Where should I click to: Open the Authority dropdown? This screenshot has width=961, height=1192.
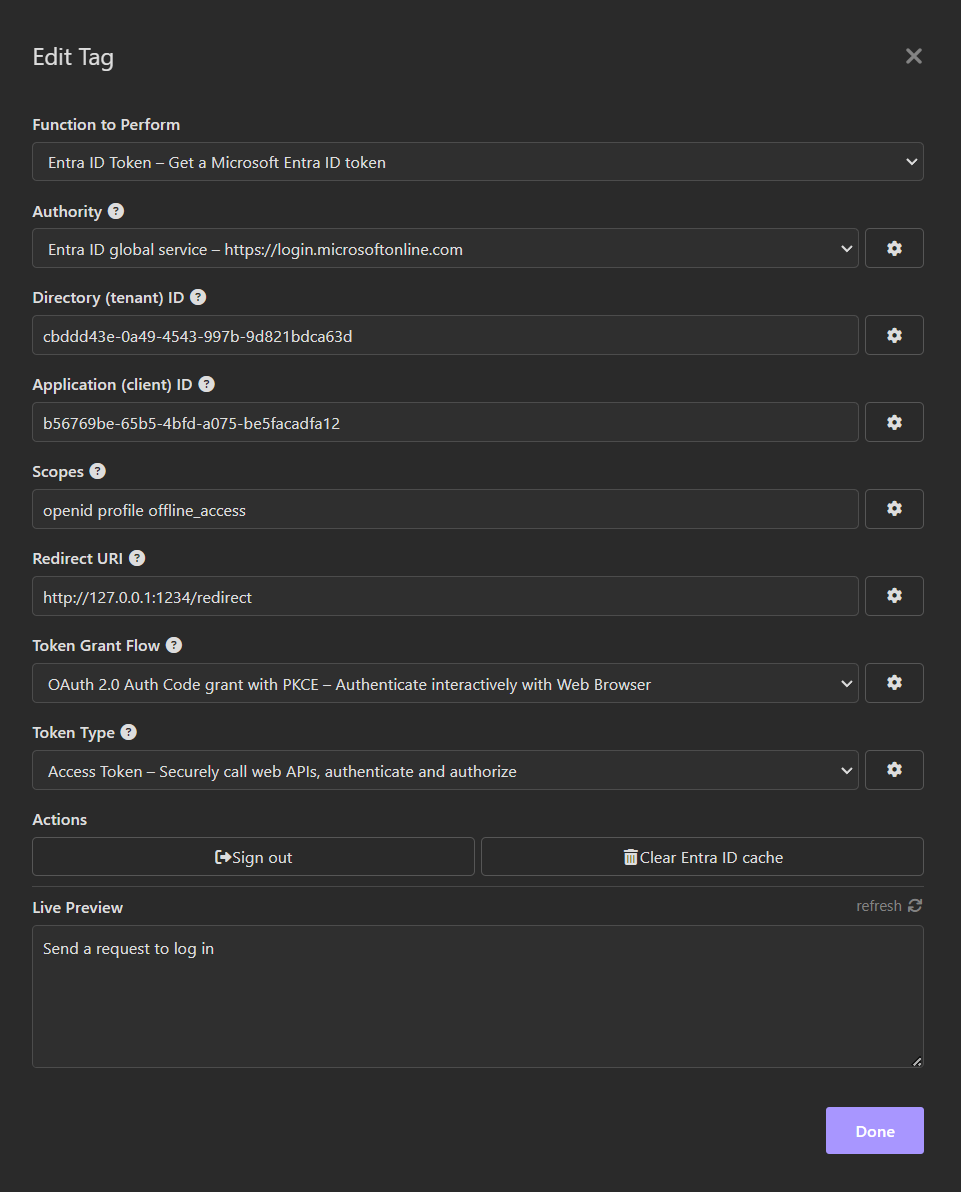445,249
